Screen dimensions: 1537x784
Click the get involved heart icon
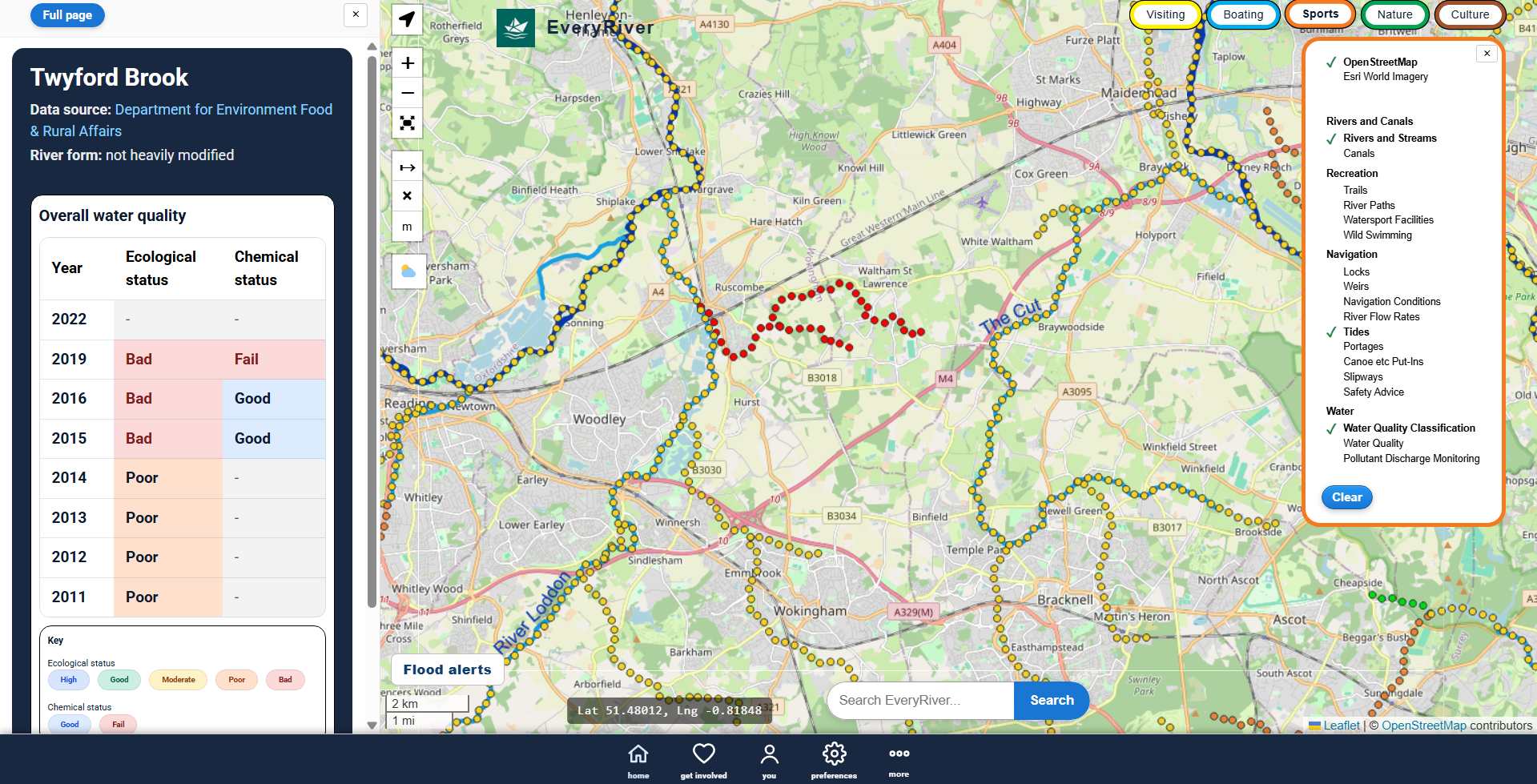coord(703,758)
